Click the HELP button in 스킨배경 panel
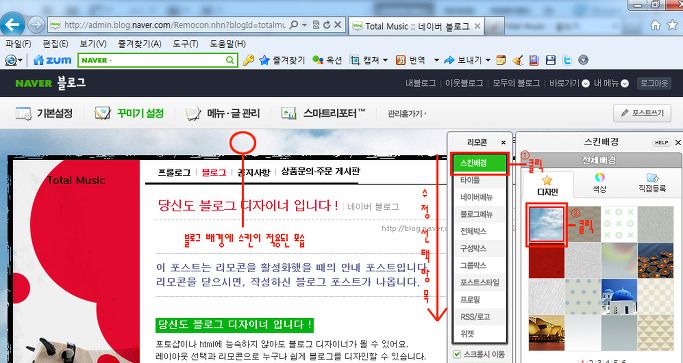This screenshot has height=363, width=683. click(661, 142)
